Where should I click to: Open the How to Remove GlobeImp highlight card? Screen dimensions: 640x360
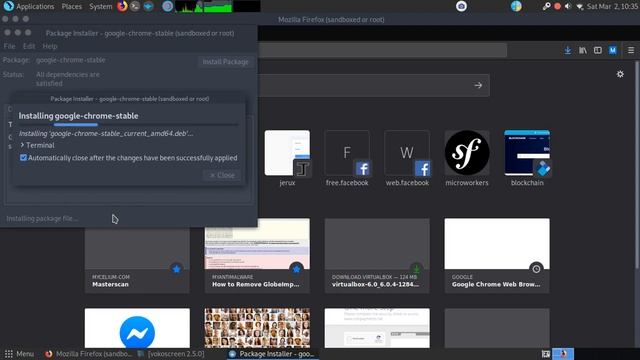(257, 256)
